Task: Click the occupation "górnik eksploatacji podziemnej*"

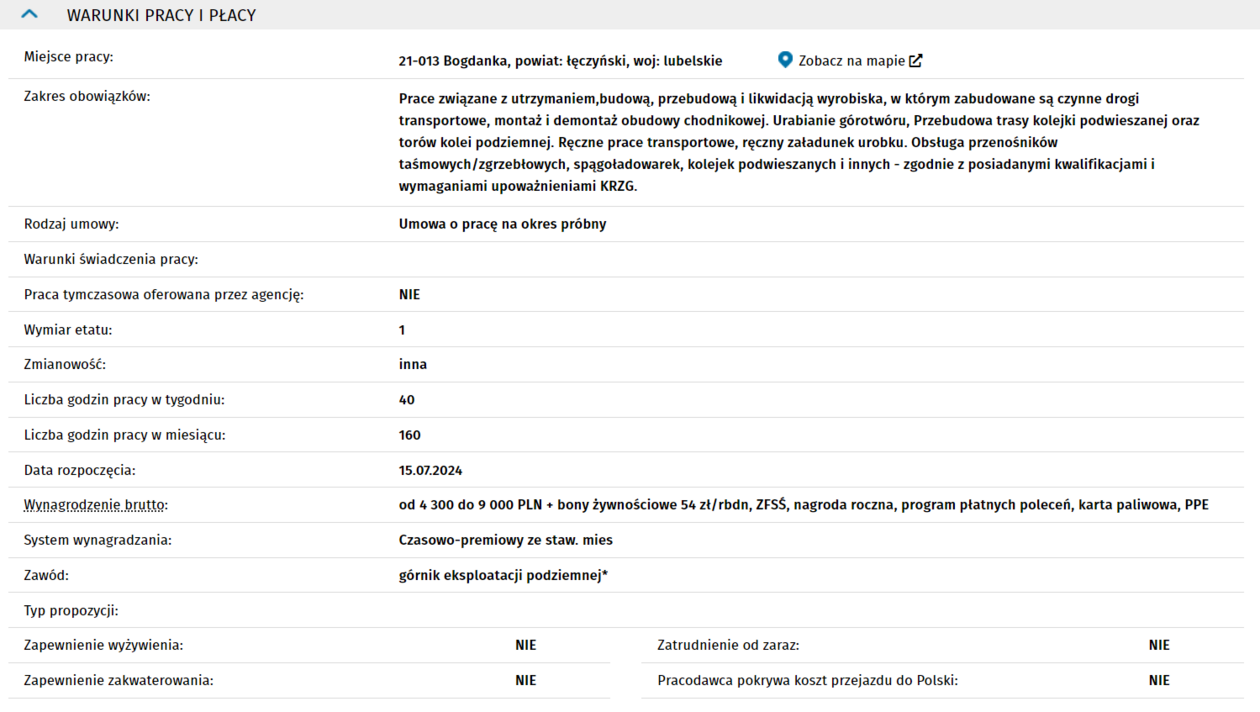Action: (x=503, y=575)
